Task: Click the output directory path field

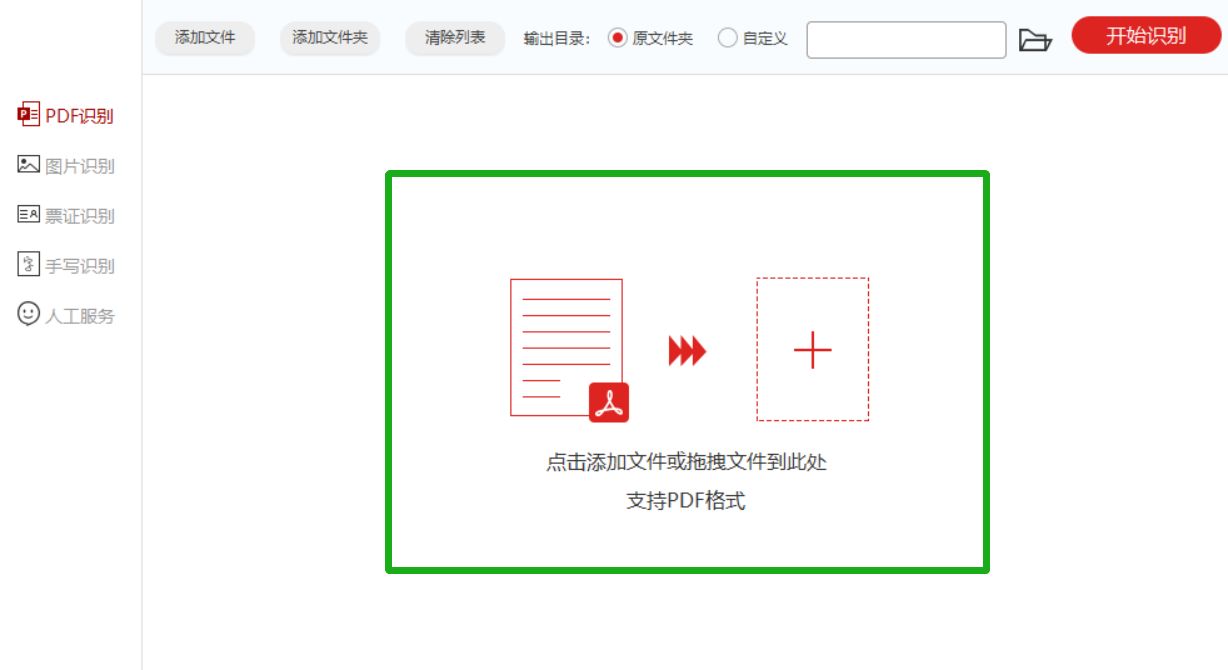Action: click(x=906, y=40)
